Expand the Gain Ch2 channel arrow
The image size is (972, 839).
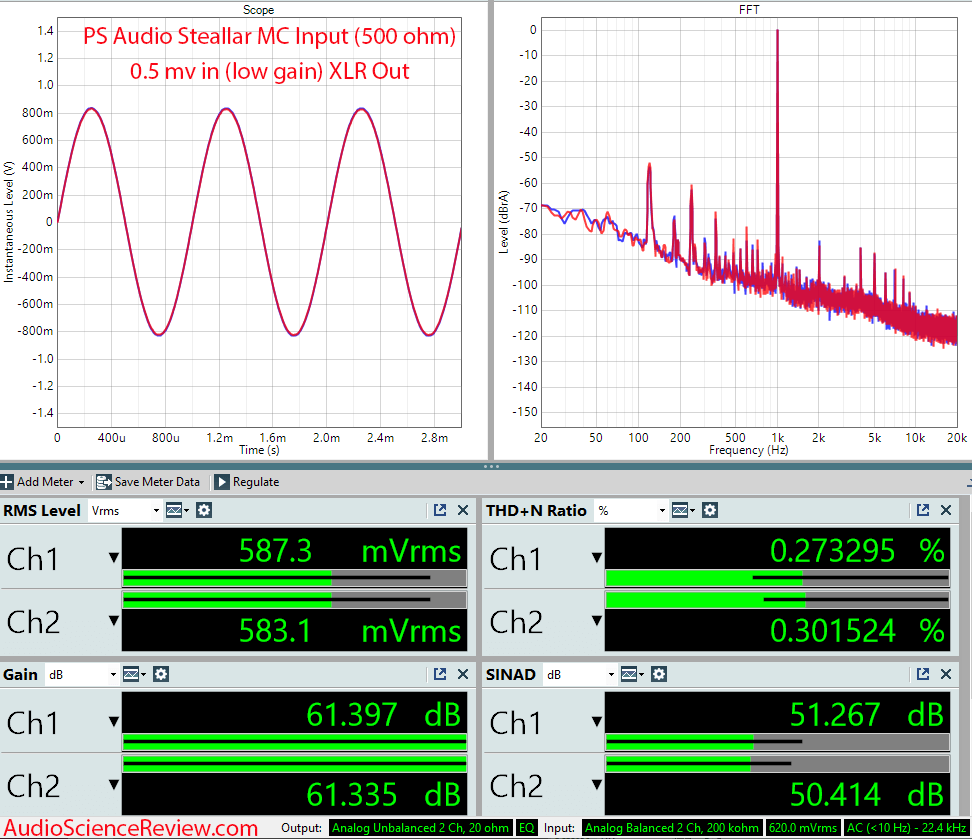tap(113, 784)
